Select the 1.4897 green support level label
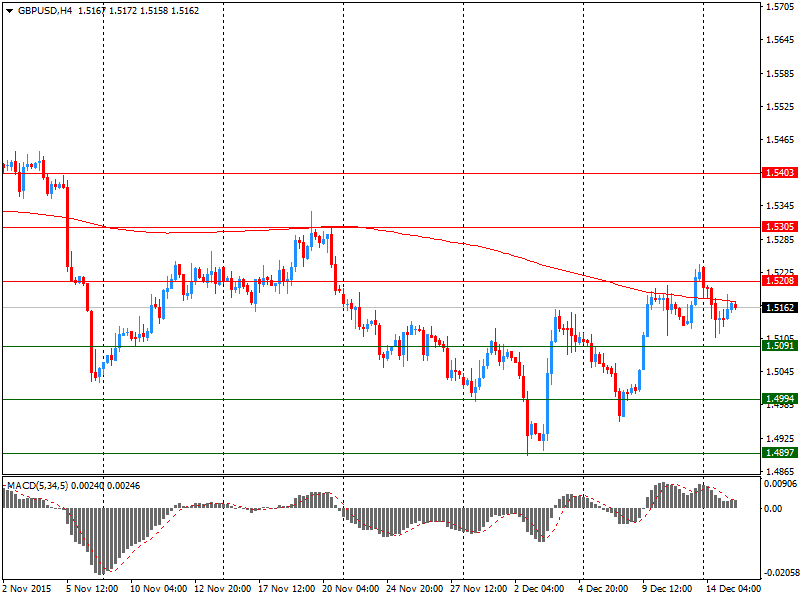 pos(780,453)
